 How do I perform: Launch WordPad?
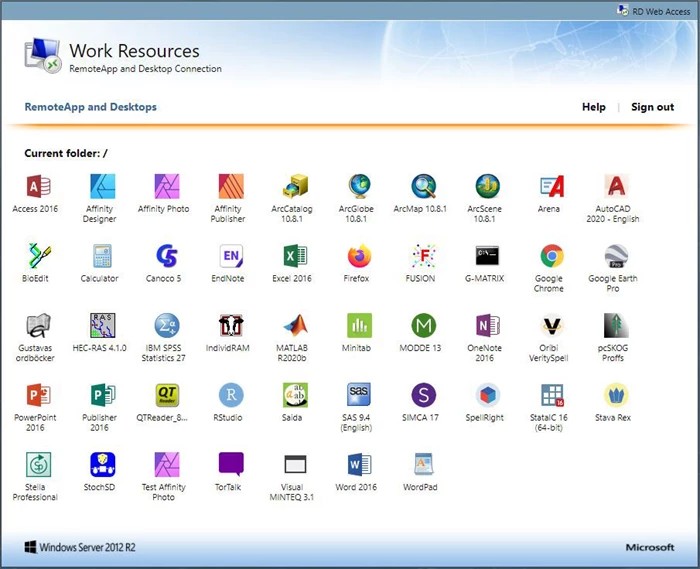tap(423, 465)
